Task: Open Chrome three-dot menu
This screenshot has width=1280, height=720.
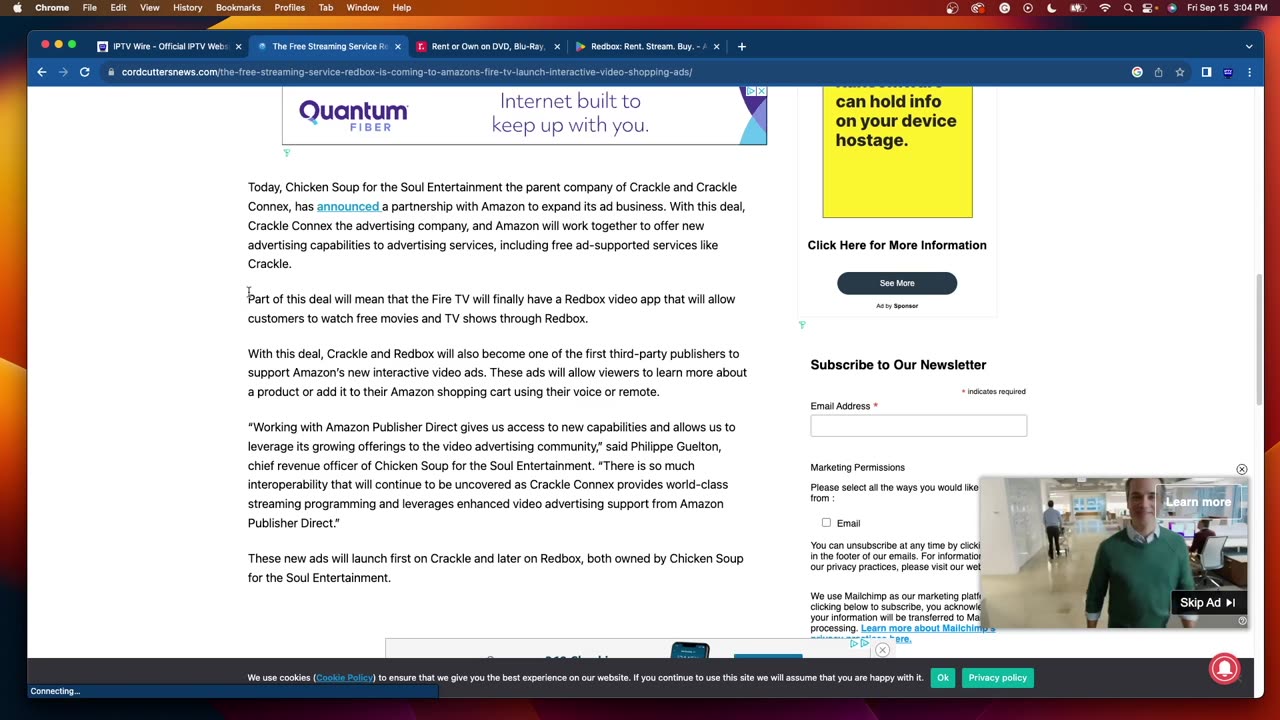Action: [1249, 72]
